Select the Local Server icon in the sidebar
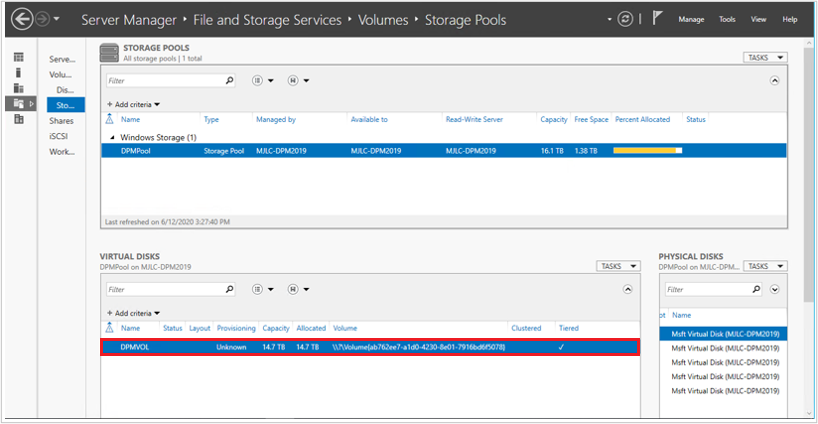The image size is (818, 424). [19, 73]
